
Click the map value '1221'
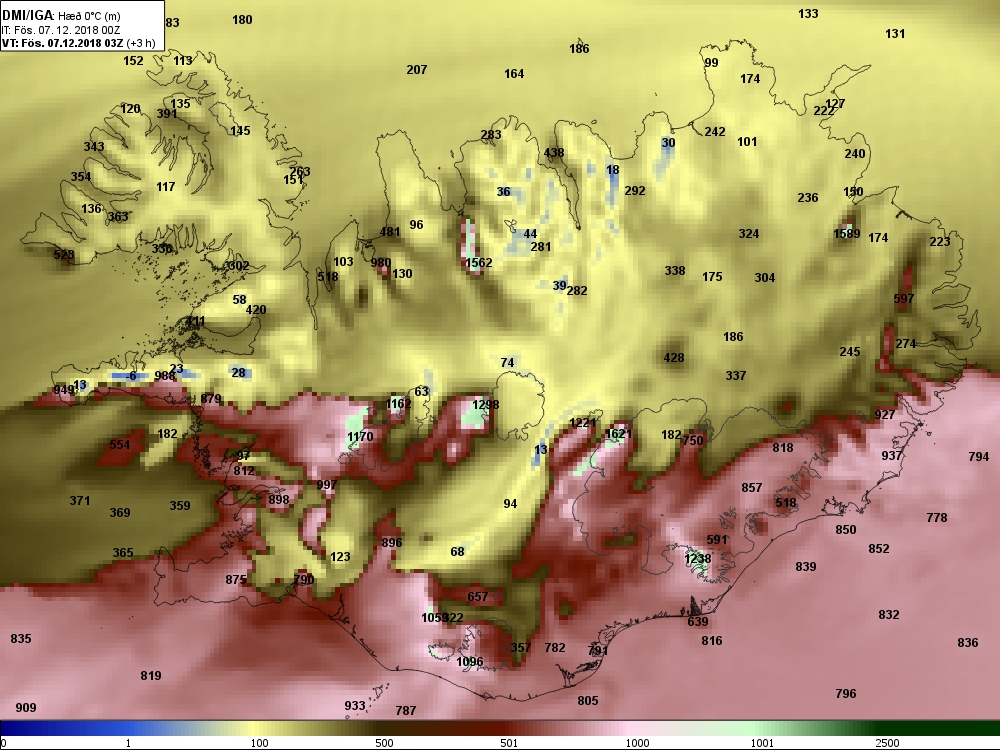click(582, 423)
